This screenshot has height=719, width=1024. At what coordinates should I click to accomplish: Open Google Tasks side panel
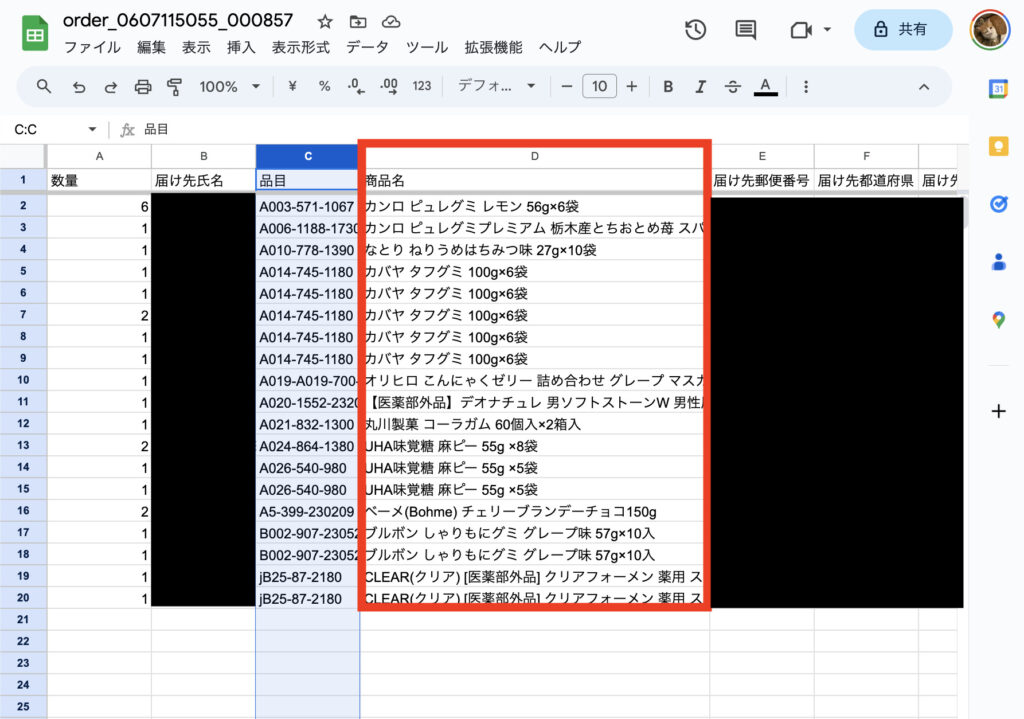click(998, 204)
